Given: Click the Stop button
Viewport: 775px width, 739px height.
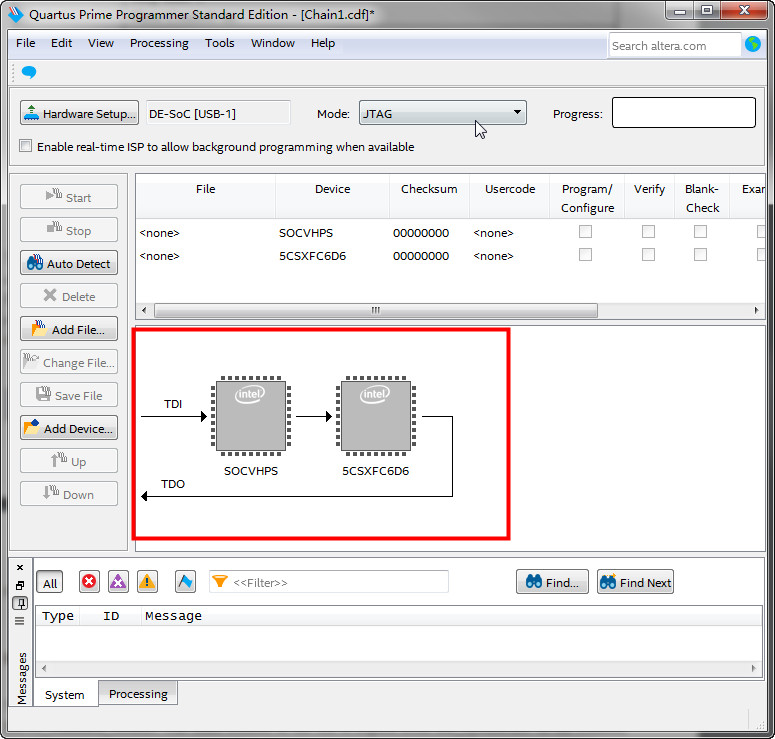Looking at the screenshot, I should tap(69, 230).
